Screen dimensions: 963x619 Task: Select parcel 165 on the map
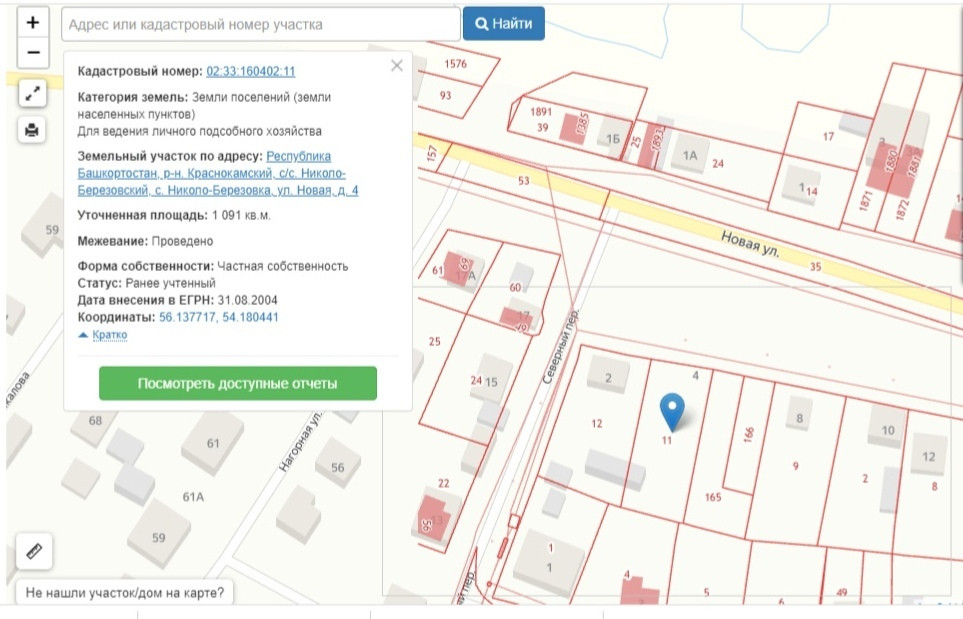pyautogui.click(x=712, y=497)
